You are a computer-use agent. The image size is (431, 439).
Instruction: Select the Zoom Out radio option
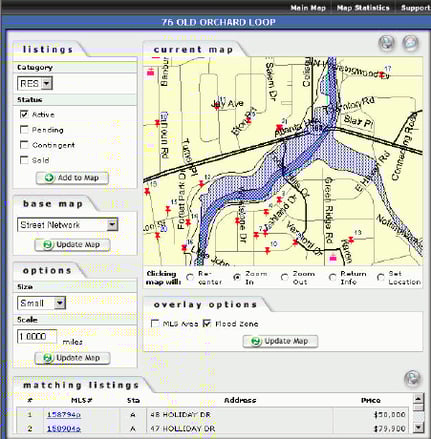284,277
